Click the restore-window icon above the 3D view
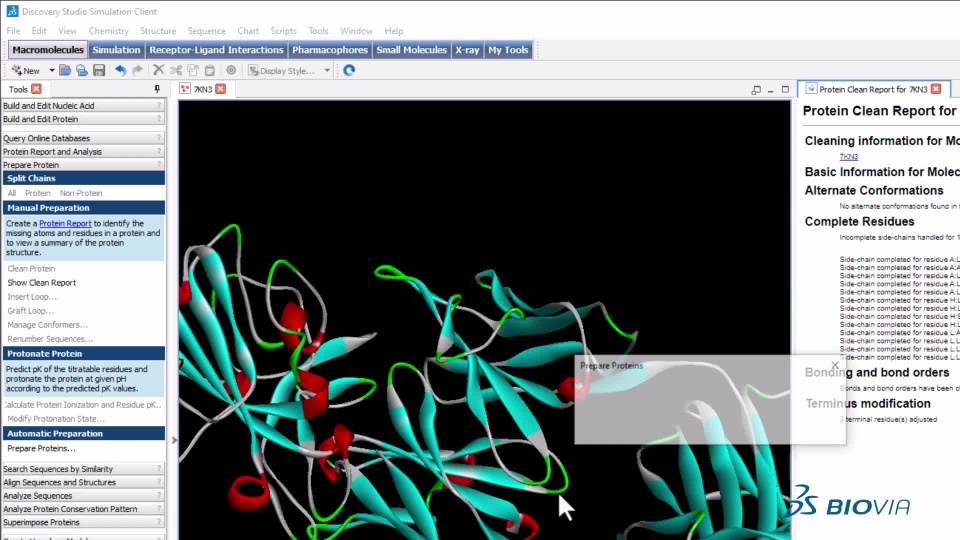This screenshot has width=960, height=540. click(x=756, y=89)
